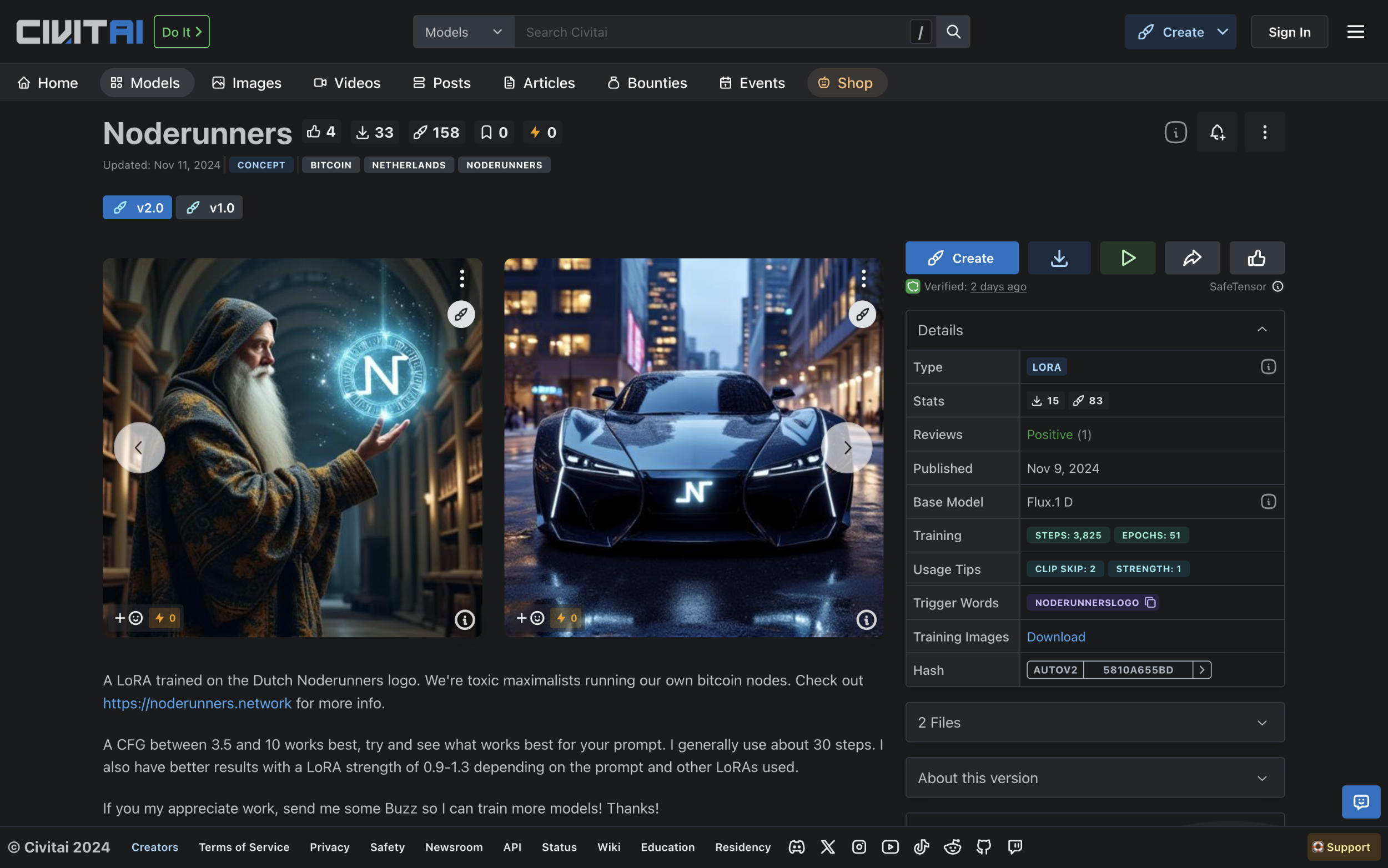The image size is (1388, 868).
Task: Open the Models search category dropdown
Action: coord(464,32)
